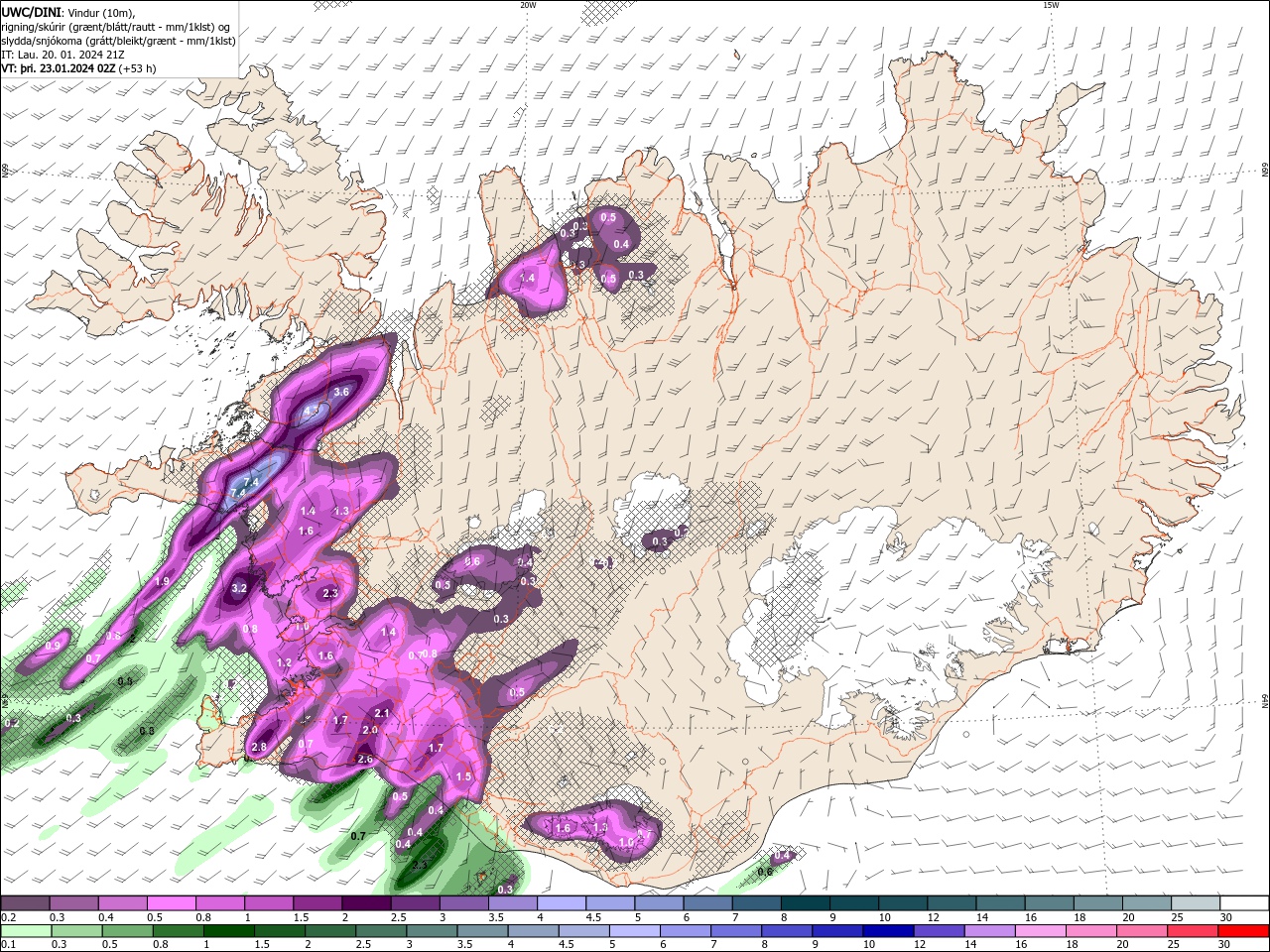Pick the red rain-scale swatch at 30

tap(1243, 930)
